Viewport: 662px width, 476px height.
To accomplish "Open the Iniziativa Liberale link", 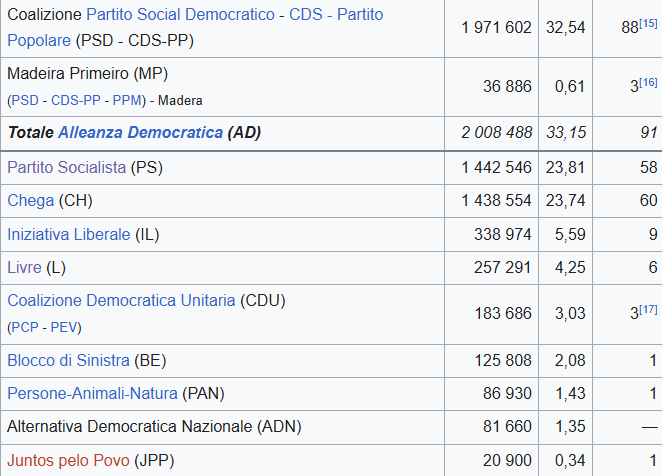I will (x=69, y=234).
